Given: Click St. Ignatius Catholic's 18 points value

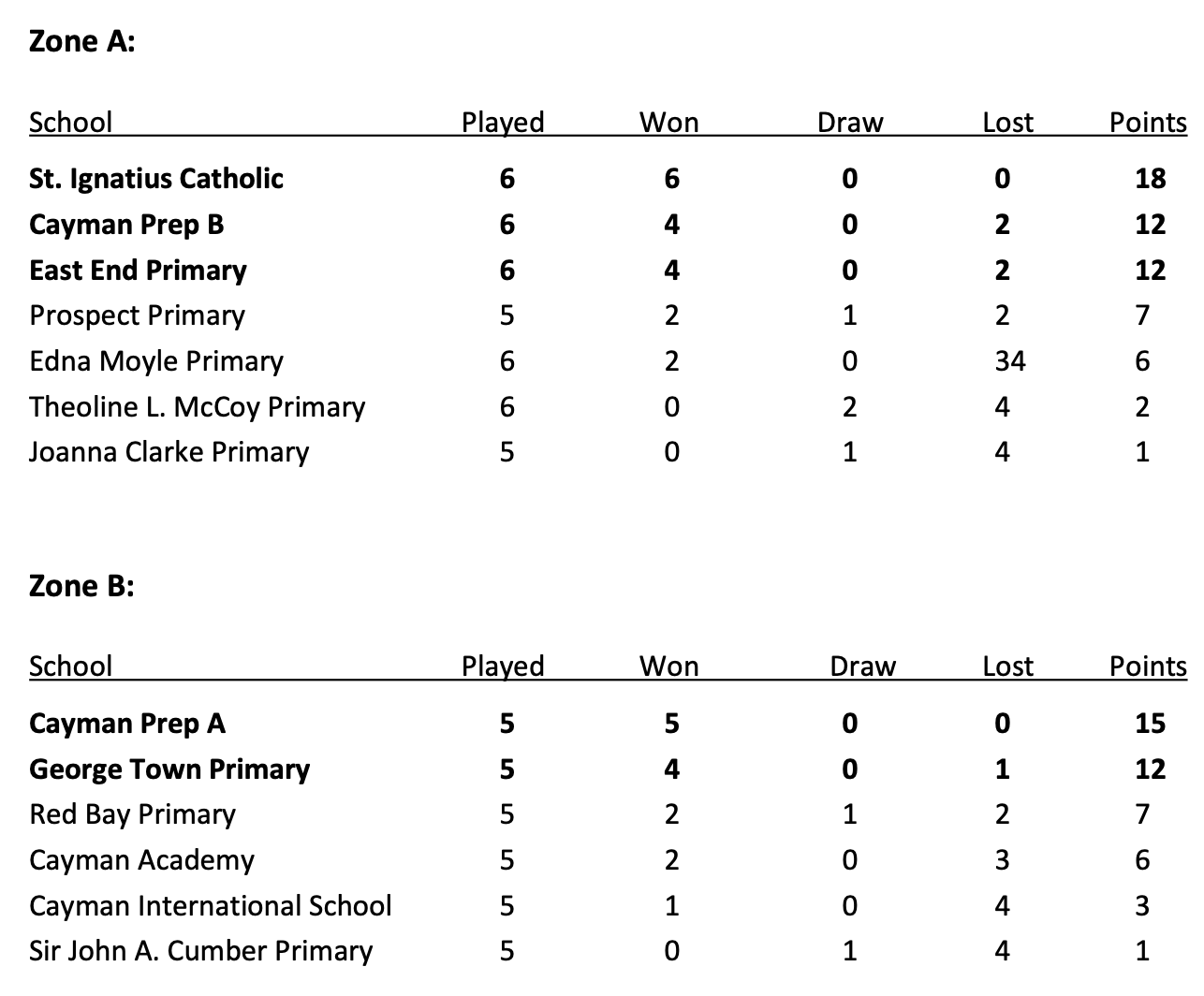Looking at the screenshot, I should [x=1150, y=179].
